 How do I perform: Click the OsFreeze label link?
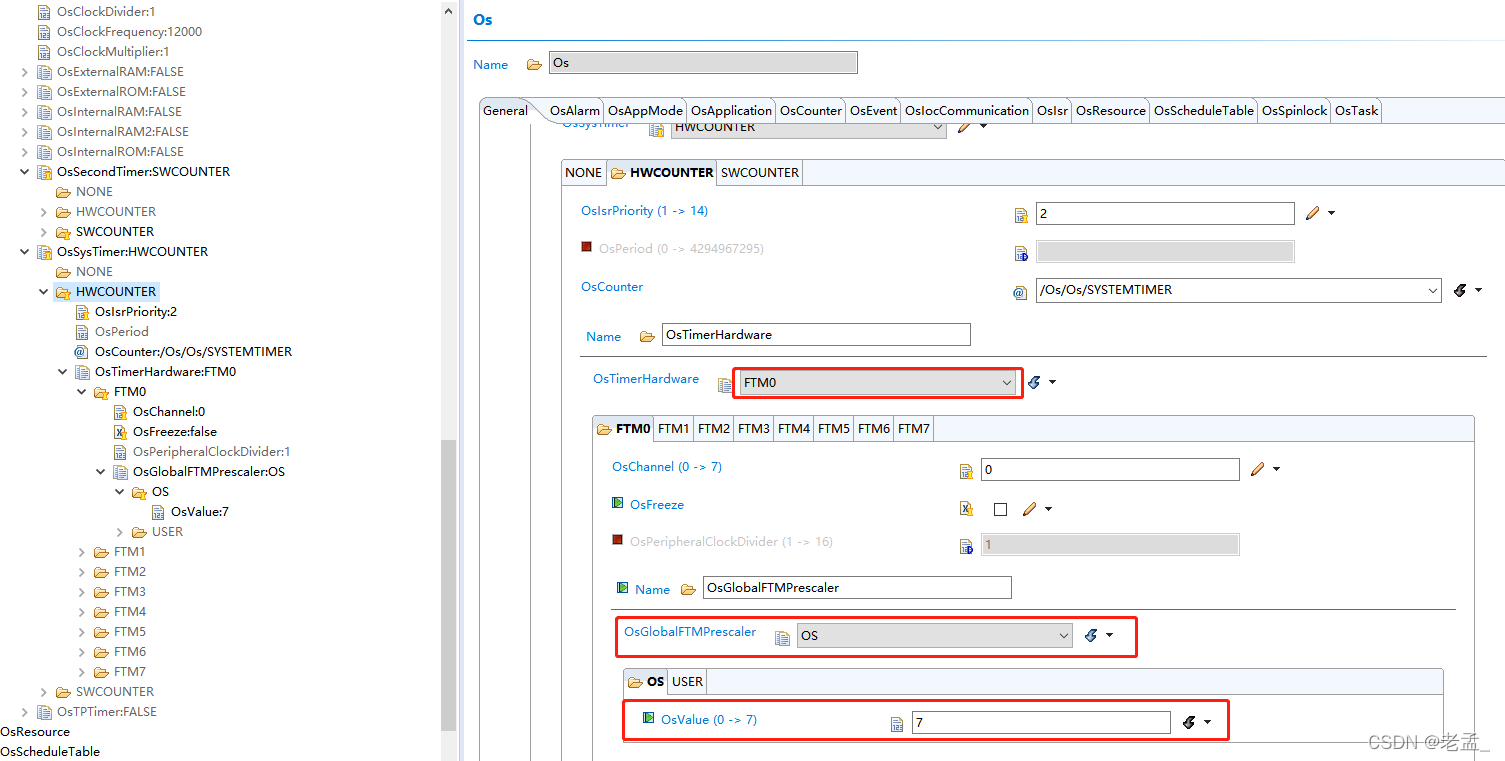pyautogui.click(x=657, y=505)
